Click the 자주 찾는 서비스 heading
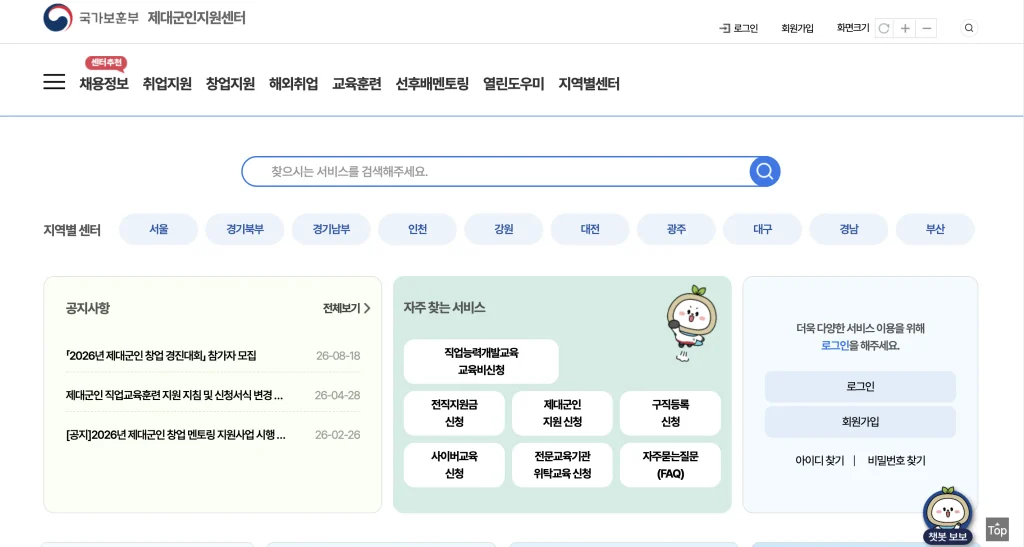The height and width of the screenshot is (547, 1024). (444, 307)
